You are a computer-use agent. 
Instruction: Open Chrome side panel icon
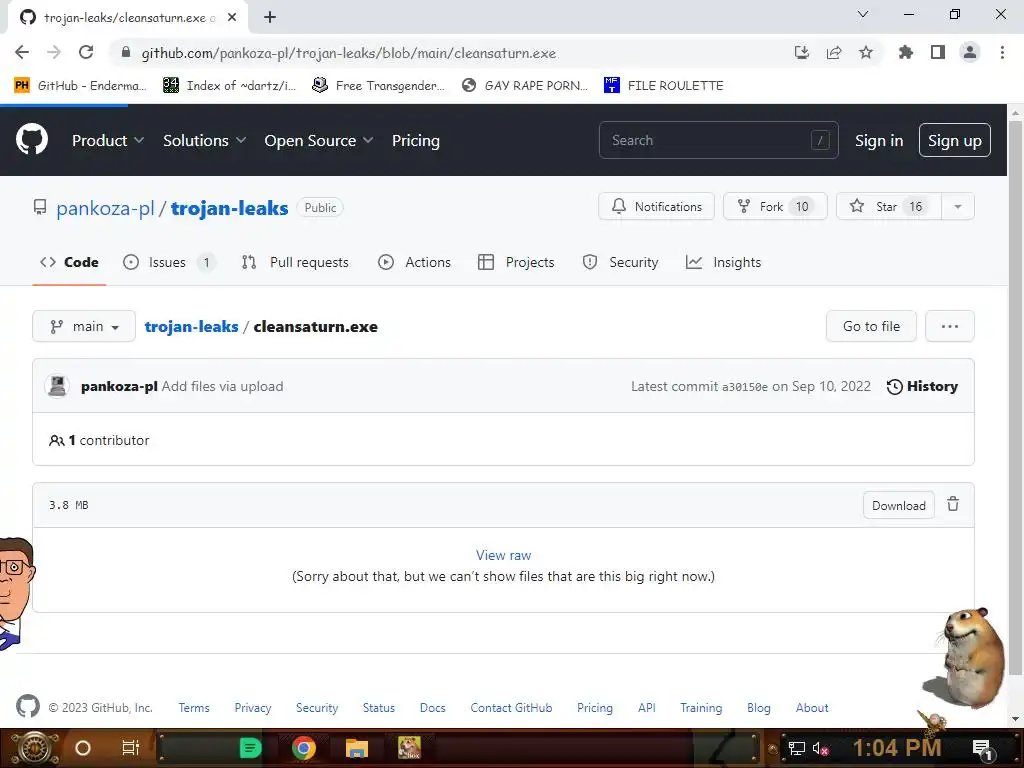[x=938, y=52]
